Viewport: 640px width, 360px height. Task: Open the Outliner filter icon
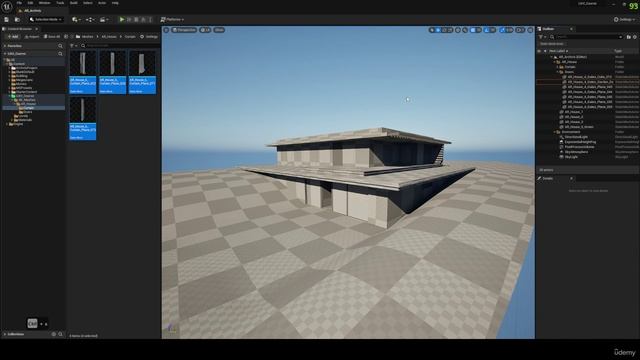[x=542, y=37]
